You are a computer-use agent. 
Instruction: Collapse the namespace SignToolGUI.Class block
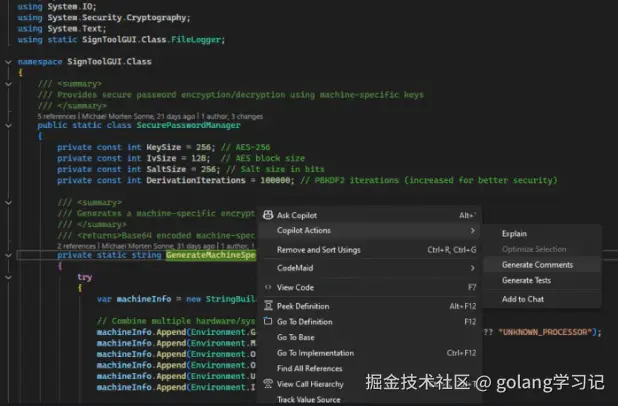pos(8,62)
